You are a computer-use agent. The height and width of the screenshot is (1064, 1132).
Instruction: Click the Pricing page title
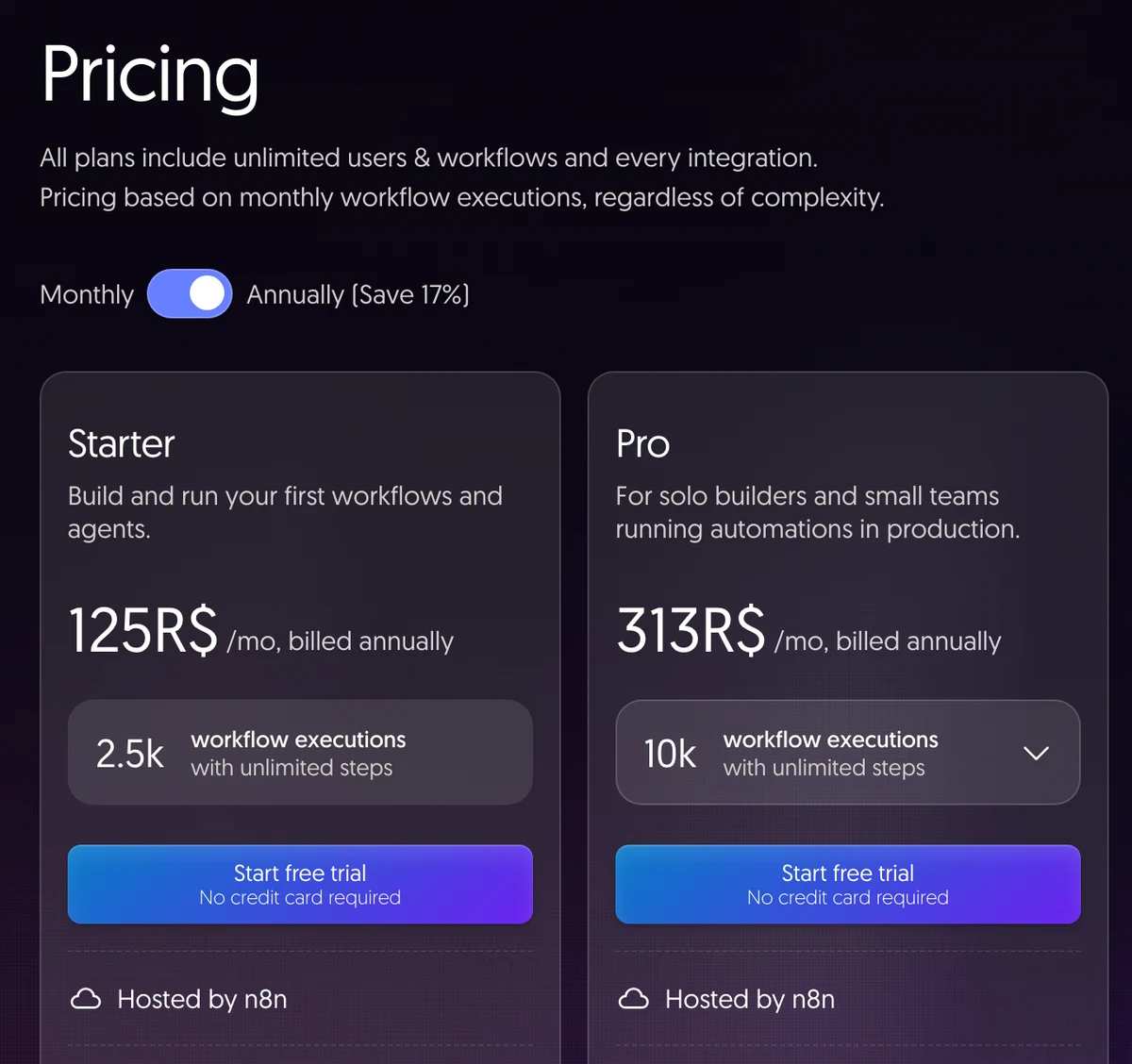coord(150,75)
